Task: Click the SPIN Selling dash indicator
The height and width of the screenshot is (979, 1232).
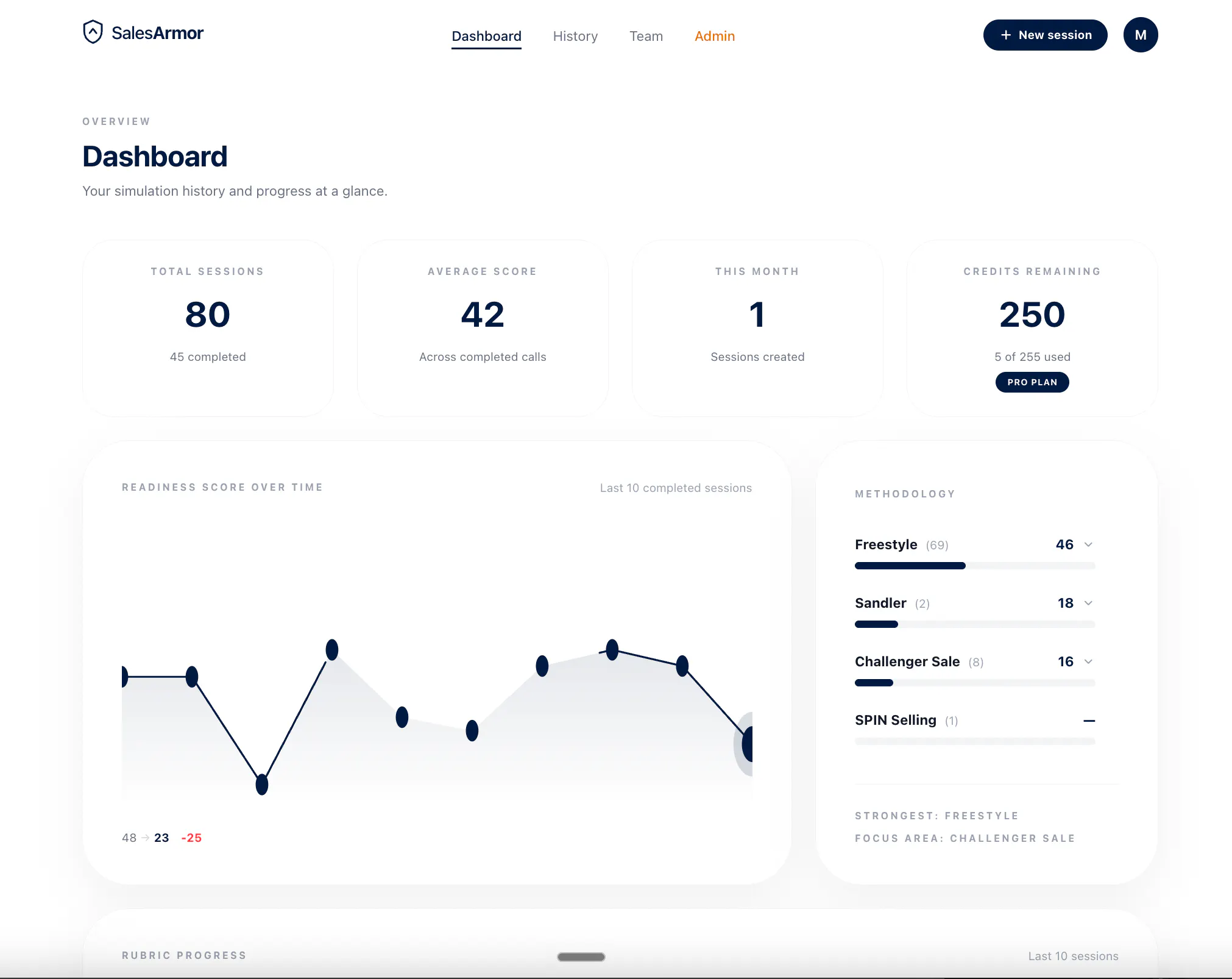Action: [x=1089, y=721]
